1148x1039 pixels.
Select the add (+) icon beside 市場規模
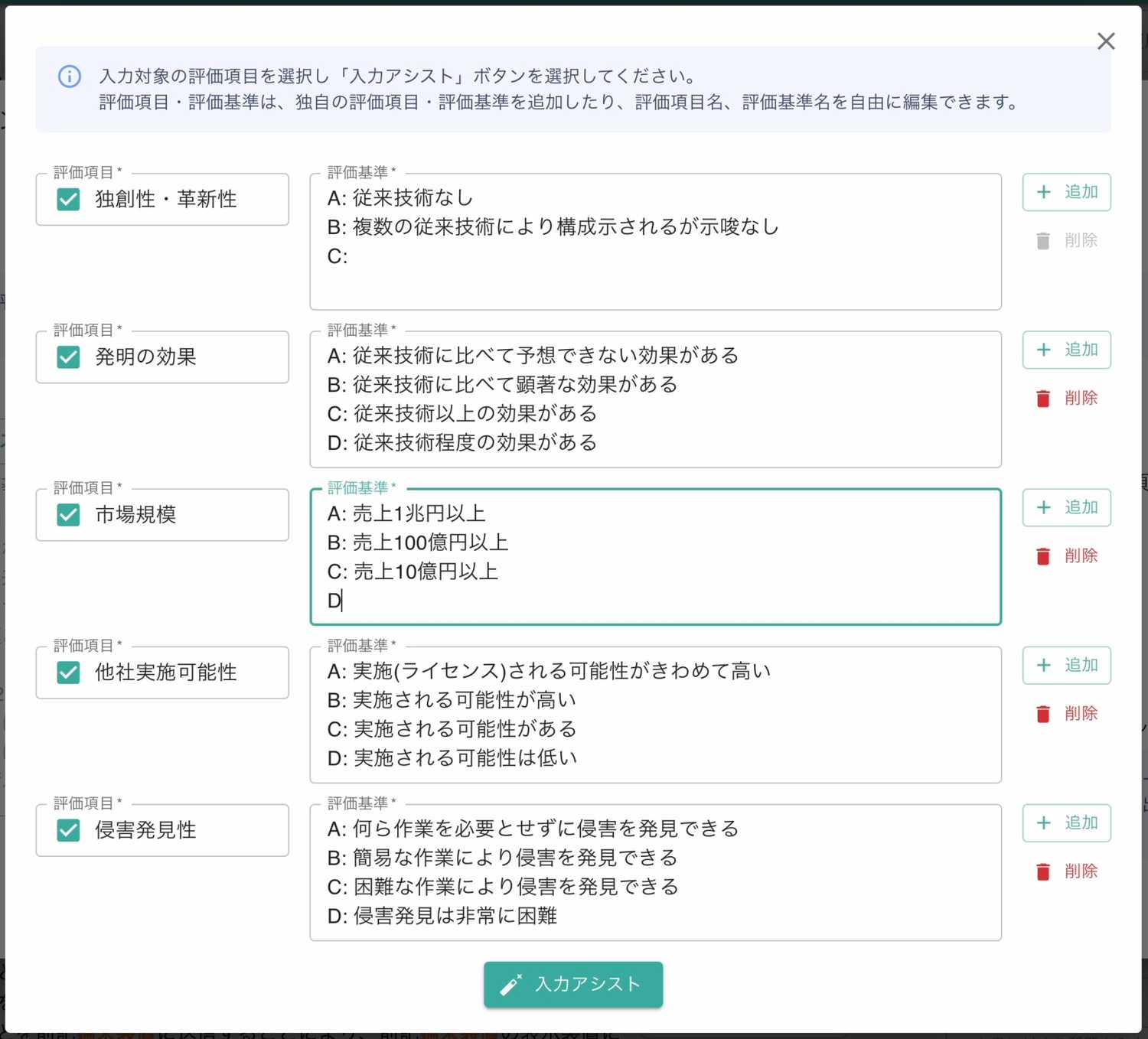(x=1042, y=507)
